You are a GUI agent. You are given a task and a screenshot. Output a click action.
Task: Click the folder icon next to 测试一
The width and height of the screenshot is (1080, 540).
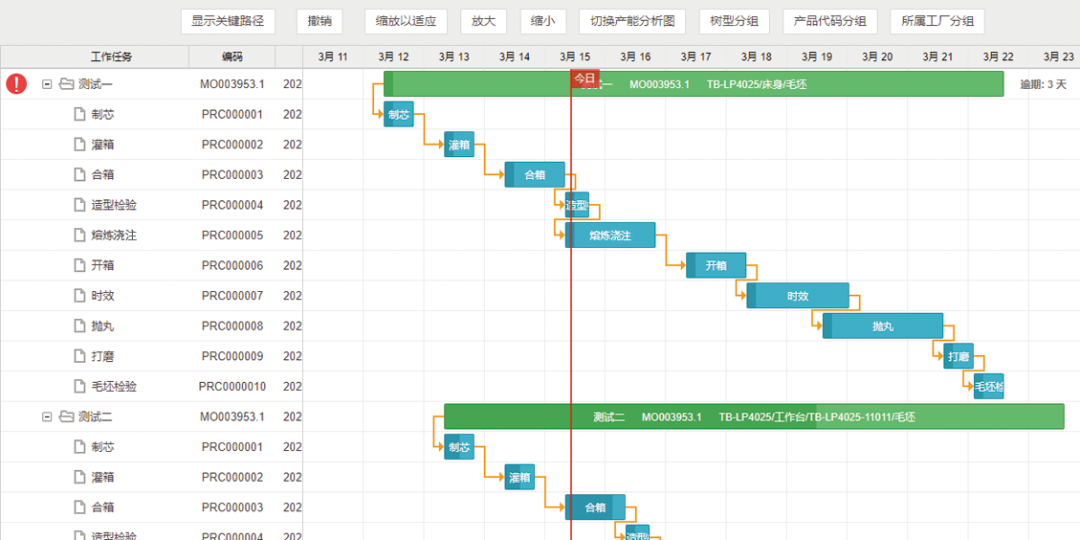pyautogui.click(x=66, y=85)
